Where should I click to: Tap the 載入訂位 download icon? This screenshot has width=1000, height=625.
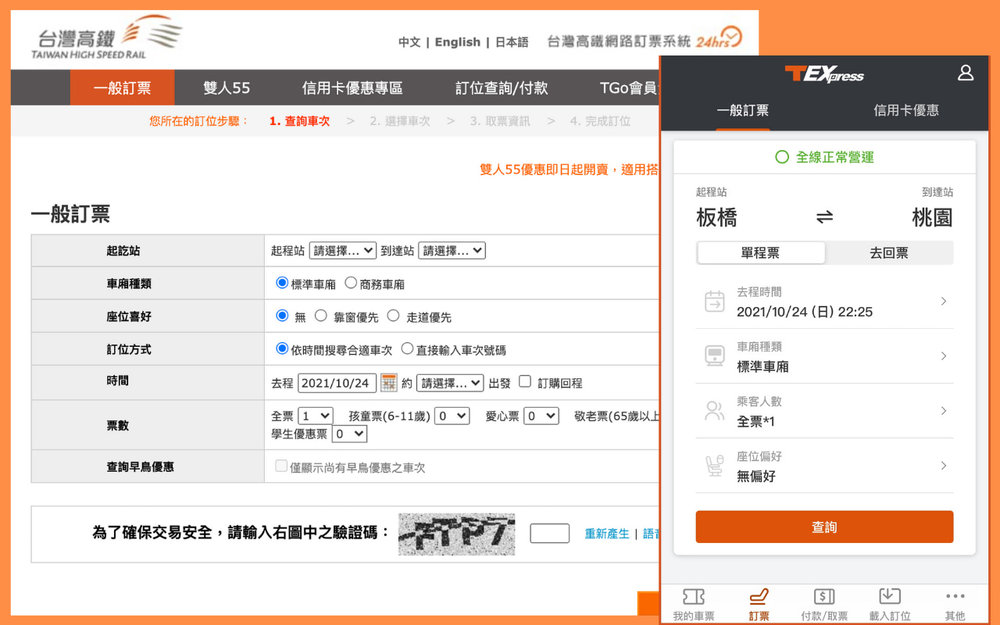tap(890, 597)
